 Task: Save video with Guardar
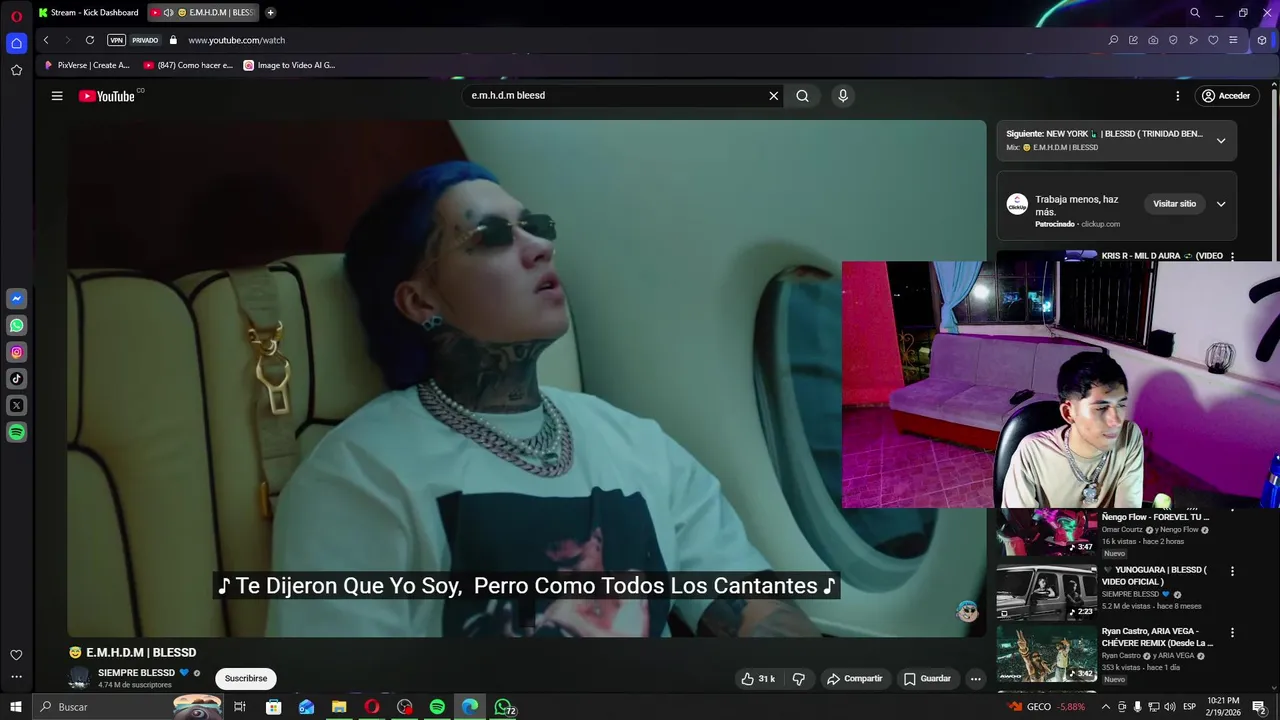pyautogui.click(x=927, y=679)
